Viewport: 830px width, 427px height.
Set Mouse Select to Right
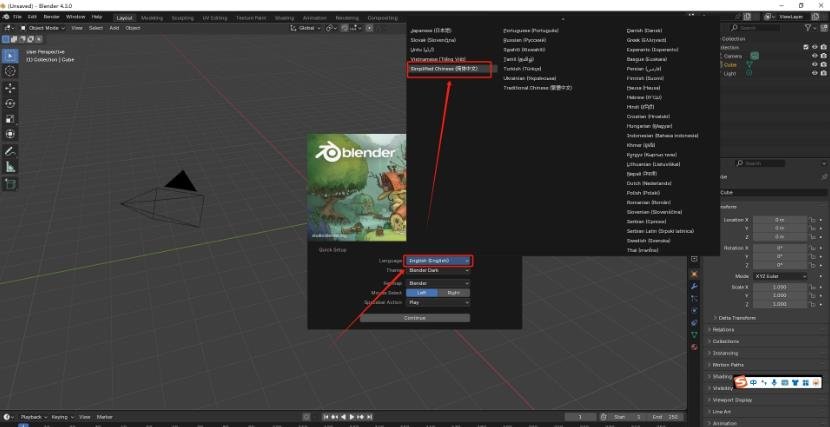click(454, 293)
